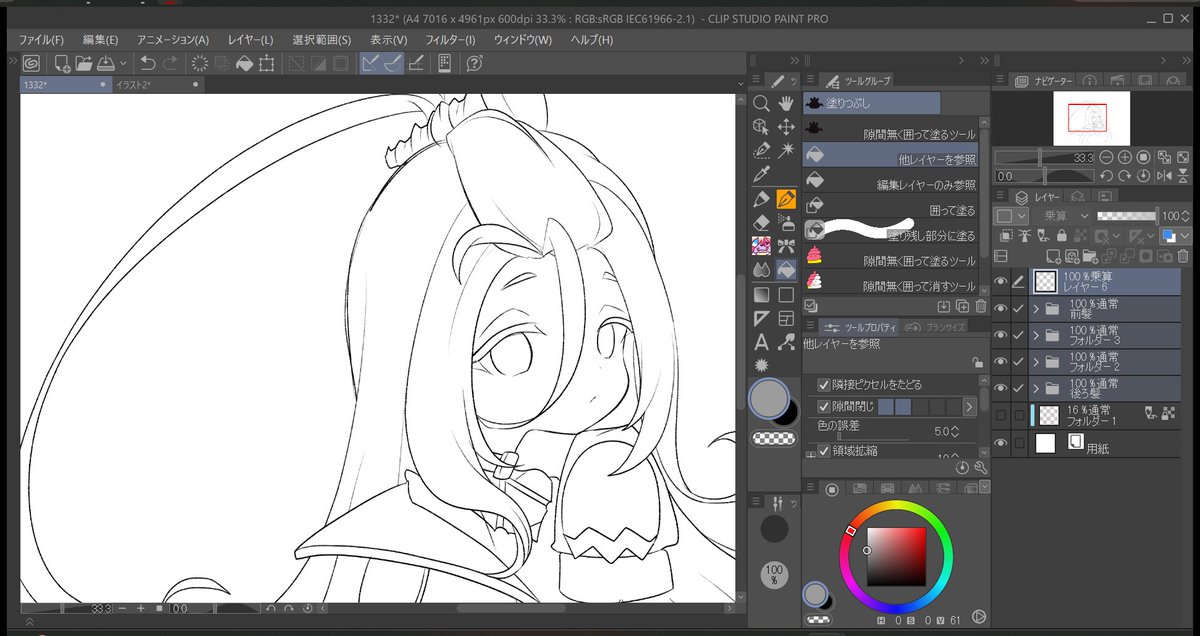Select 塗りつぶし tool group

pyautogui.click(x=871, y=103)
